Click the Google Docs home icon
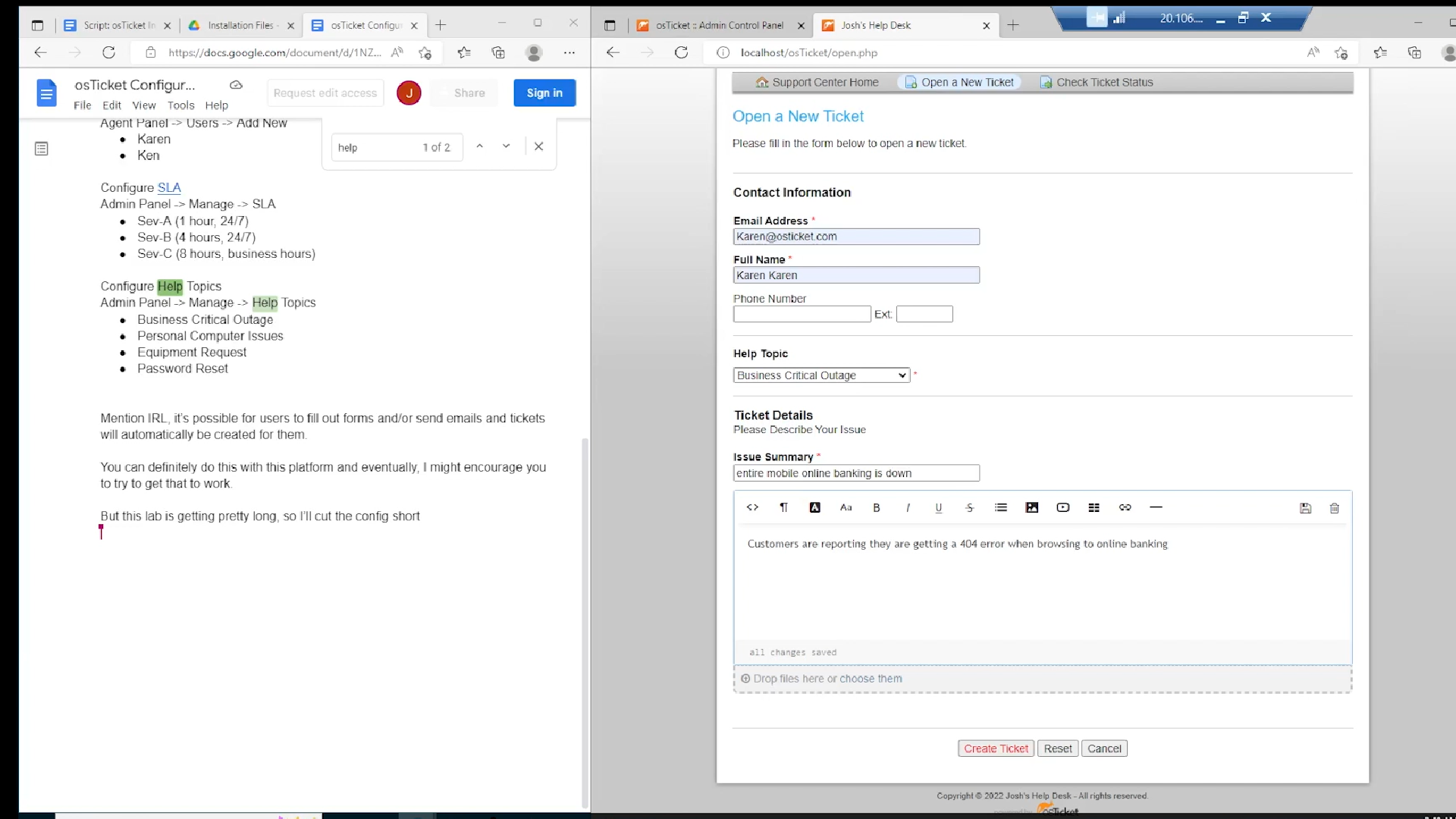This screenshot has width=1456, height=819. [x=47, y=93]
